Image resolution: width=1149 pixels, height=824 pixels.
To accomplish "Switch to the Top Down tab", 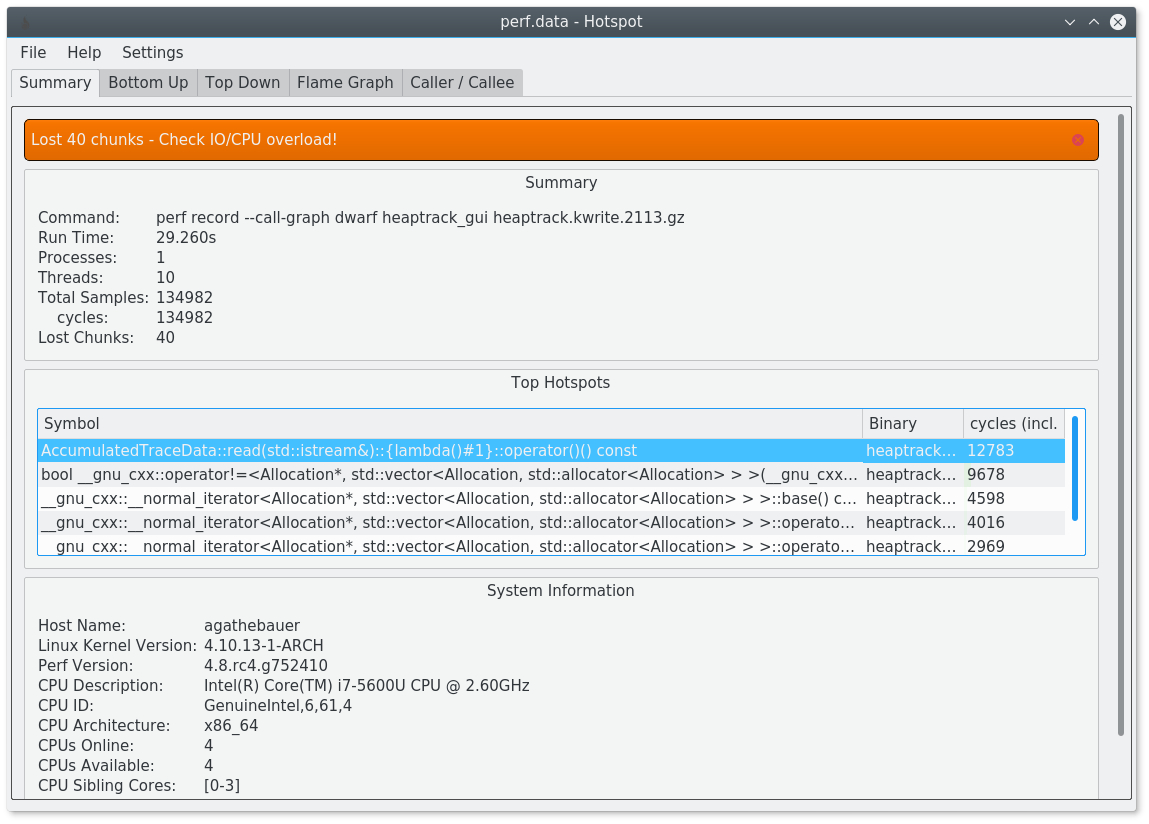I will (x=243, y=83).
